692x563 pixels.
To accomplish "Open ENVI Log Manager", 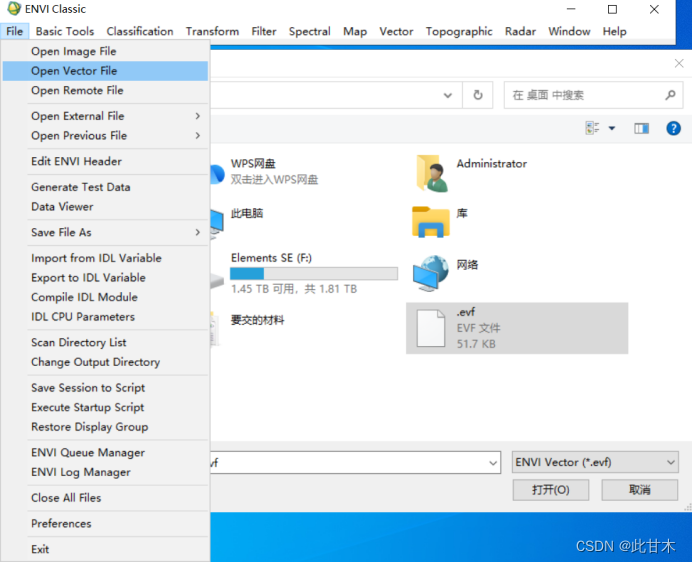I will (x=105, y=472).
